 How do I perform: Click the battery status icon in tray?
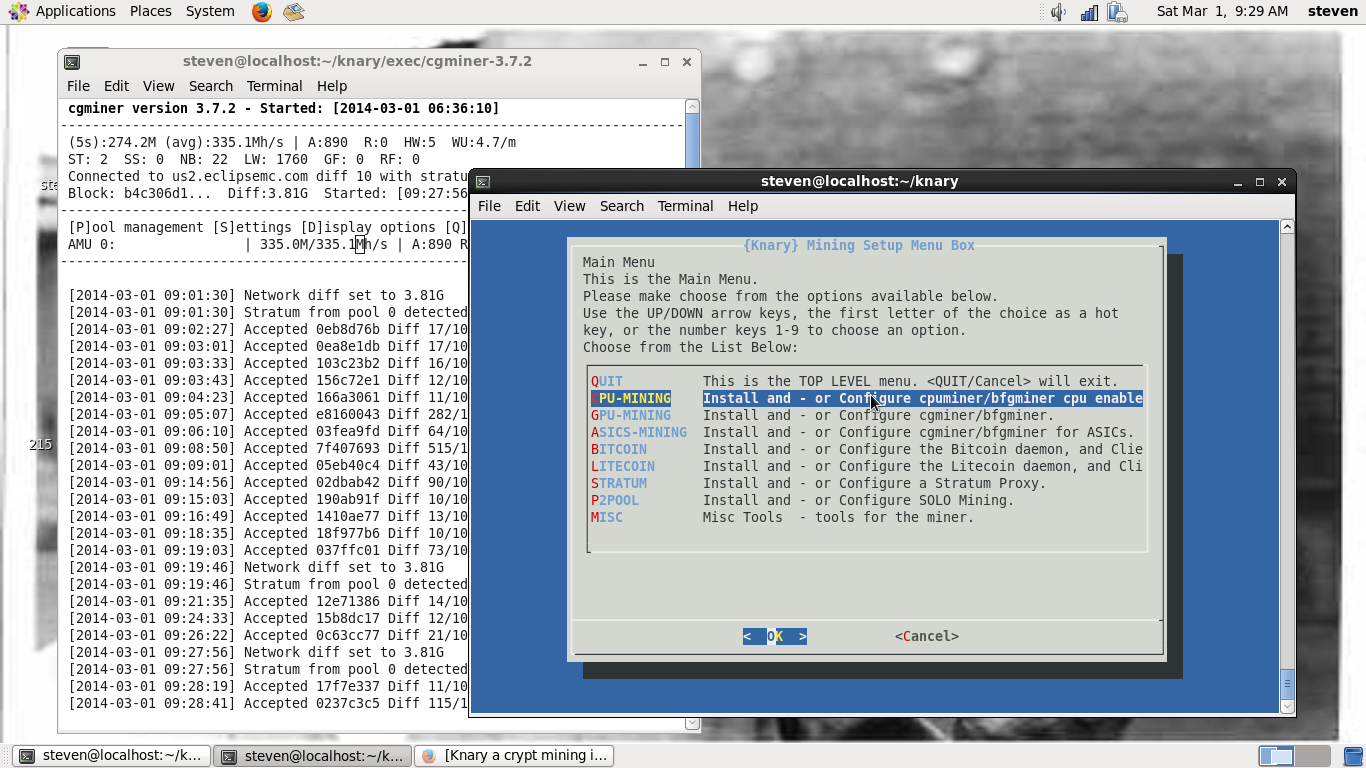(1118, 12)
